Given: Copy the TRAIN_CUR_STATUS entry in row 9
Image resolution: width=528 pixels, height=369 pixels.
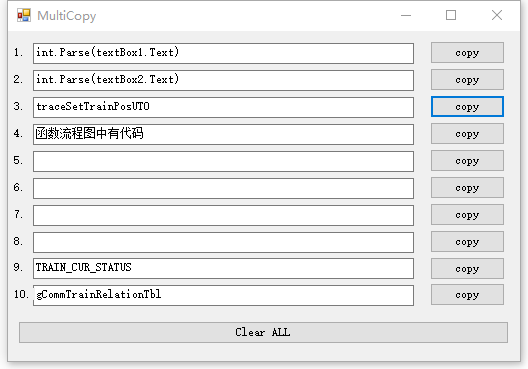Looking at the screenshot, I should coord(467,268).
